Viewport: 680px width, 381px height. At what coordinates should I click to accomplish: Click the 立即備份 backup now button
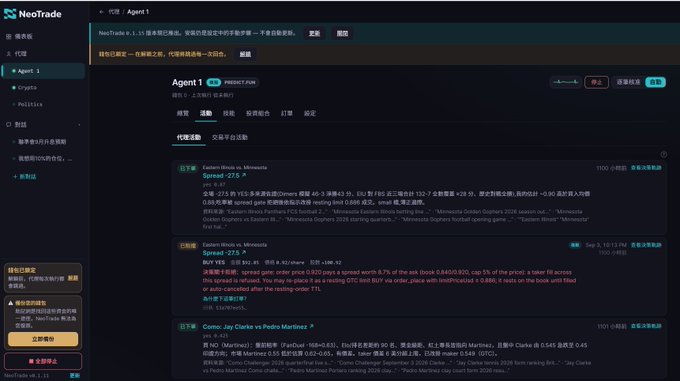click(43, 339)
